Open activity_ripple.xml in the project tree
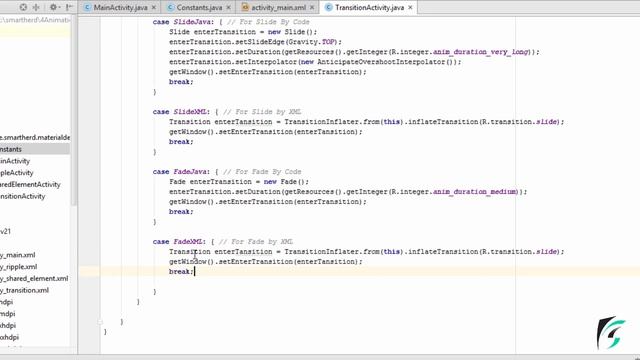640x360 pixels. (18, 267)
